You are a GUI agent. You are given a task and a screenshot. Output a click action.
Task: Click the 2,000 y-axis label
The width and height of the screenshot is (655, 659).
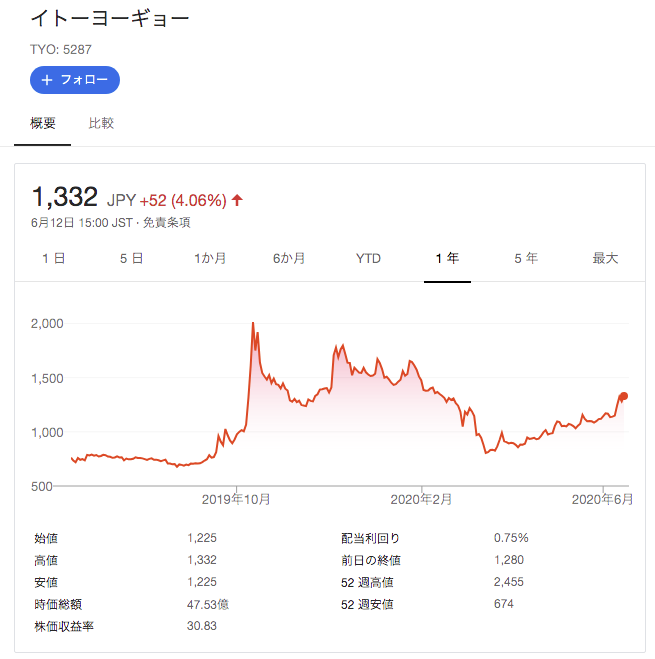point(47,324)
